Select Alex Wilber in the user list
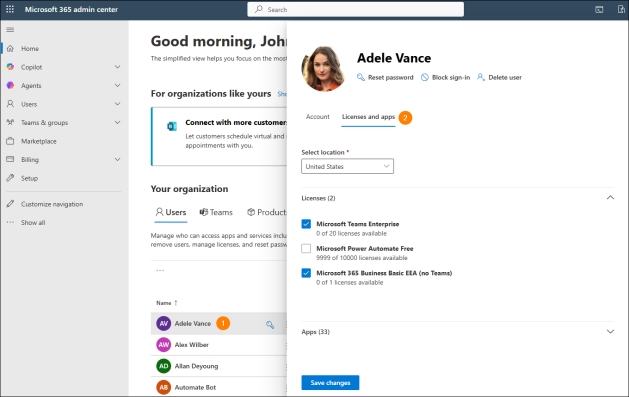The height and width of the screenshot is (397, 629). 192,345
